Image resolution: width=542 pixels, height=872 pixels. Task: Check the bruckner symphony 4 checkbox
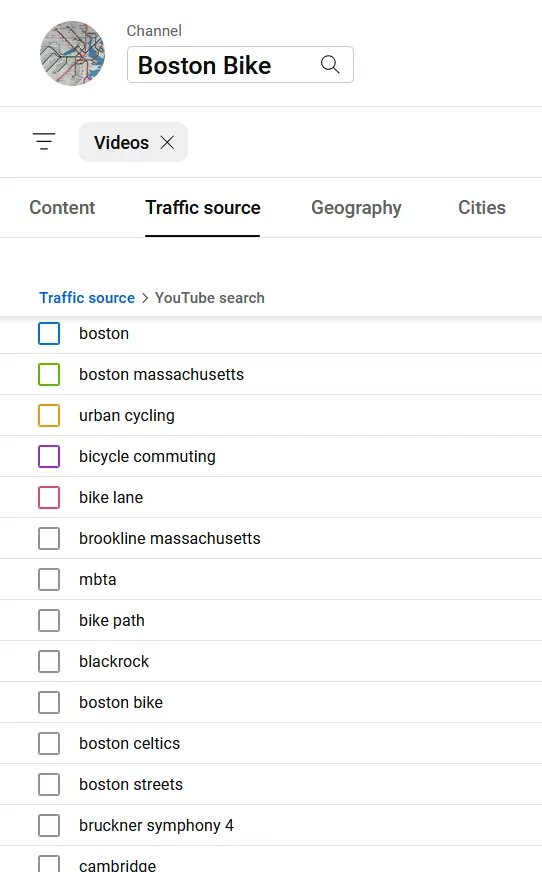click(49, 826)
